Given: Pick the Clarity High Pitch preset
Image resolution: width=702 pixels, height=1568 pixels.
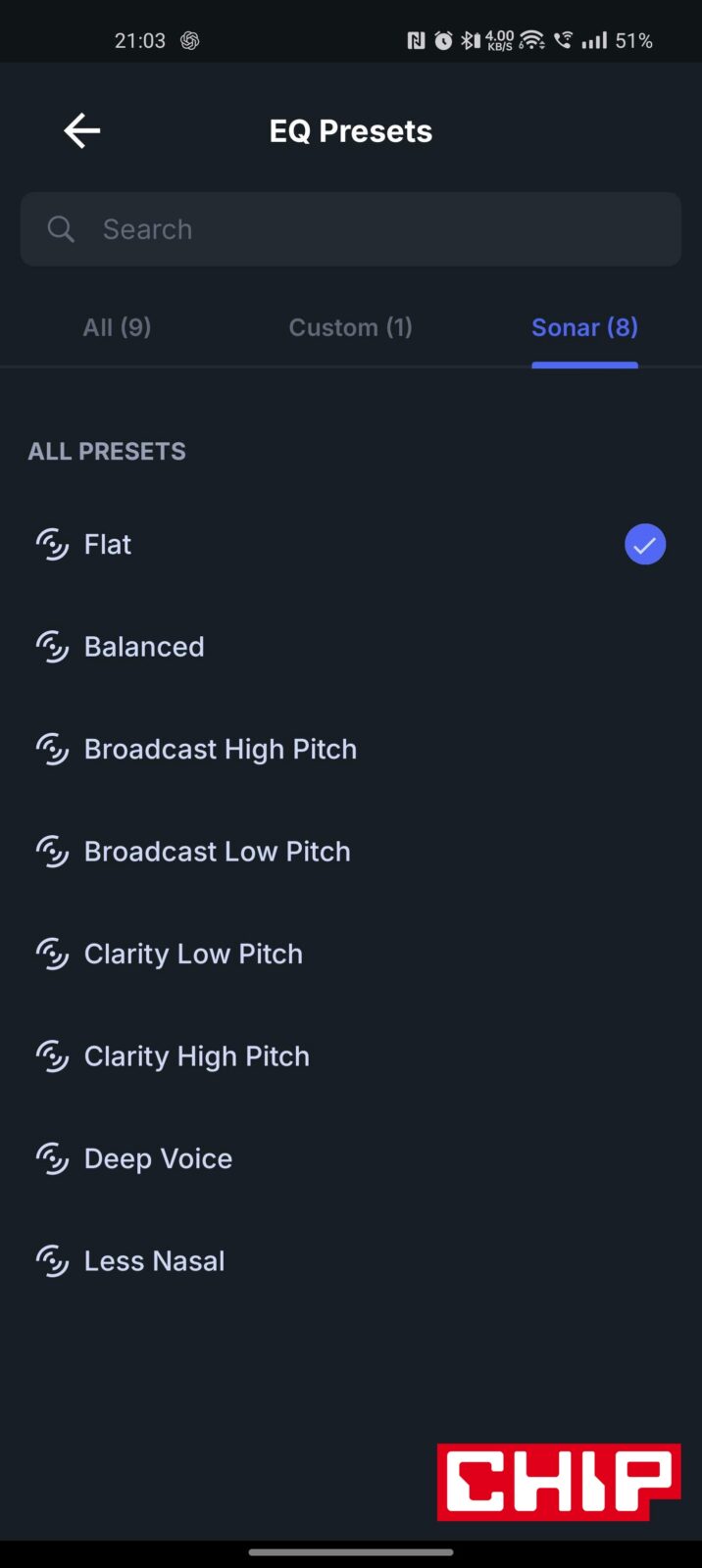Looking at the screenshot, I should tap(197, 1056).
